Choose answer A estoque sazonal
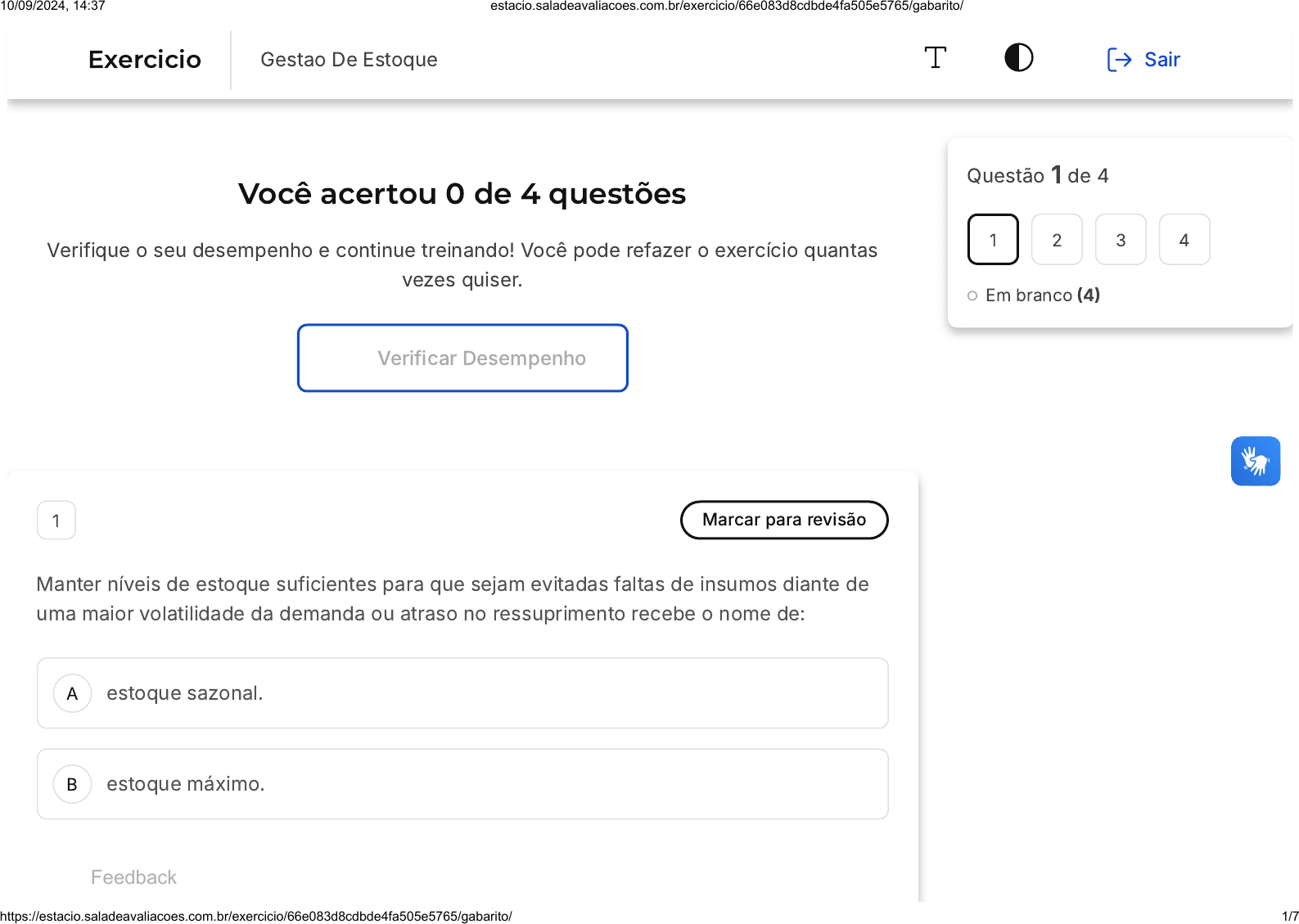 point(462,693)
